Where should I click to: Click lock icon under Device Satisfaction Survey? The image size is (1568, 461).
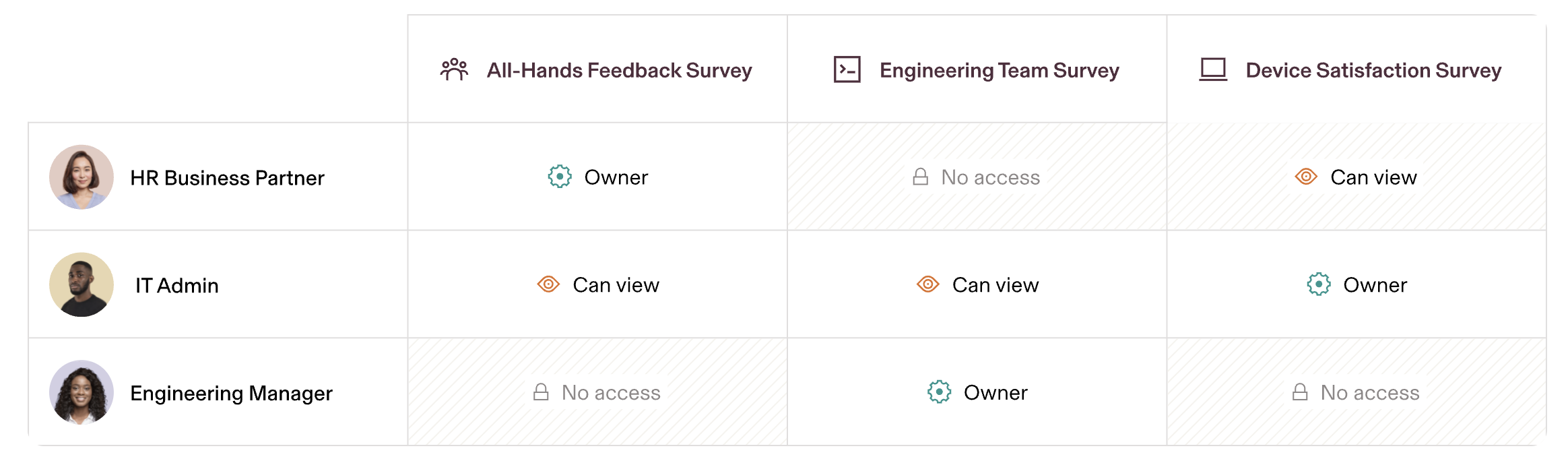click(1300, 392)
